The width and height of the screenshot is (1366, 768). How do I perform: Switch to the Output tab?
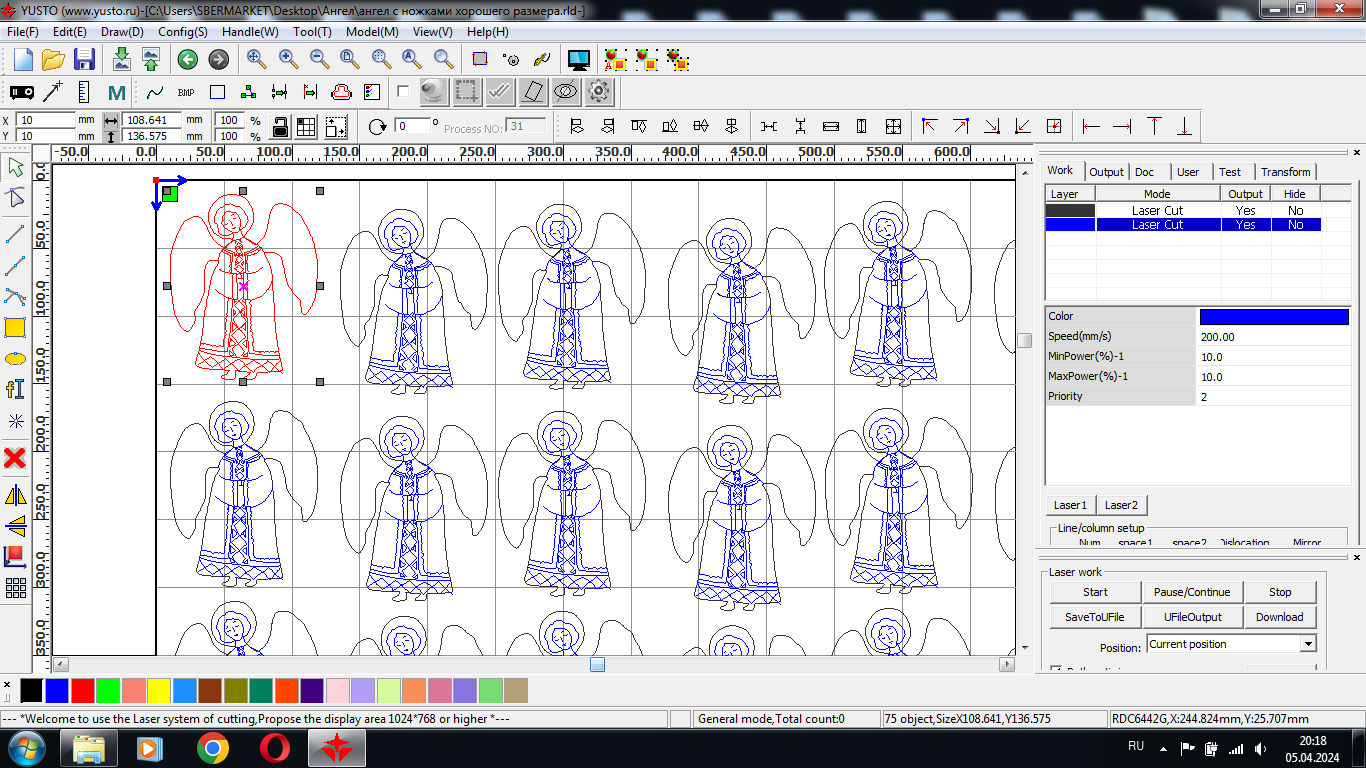click(x=1106, y=172)
